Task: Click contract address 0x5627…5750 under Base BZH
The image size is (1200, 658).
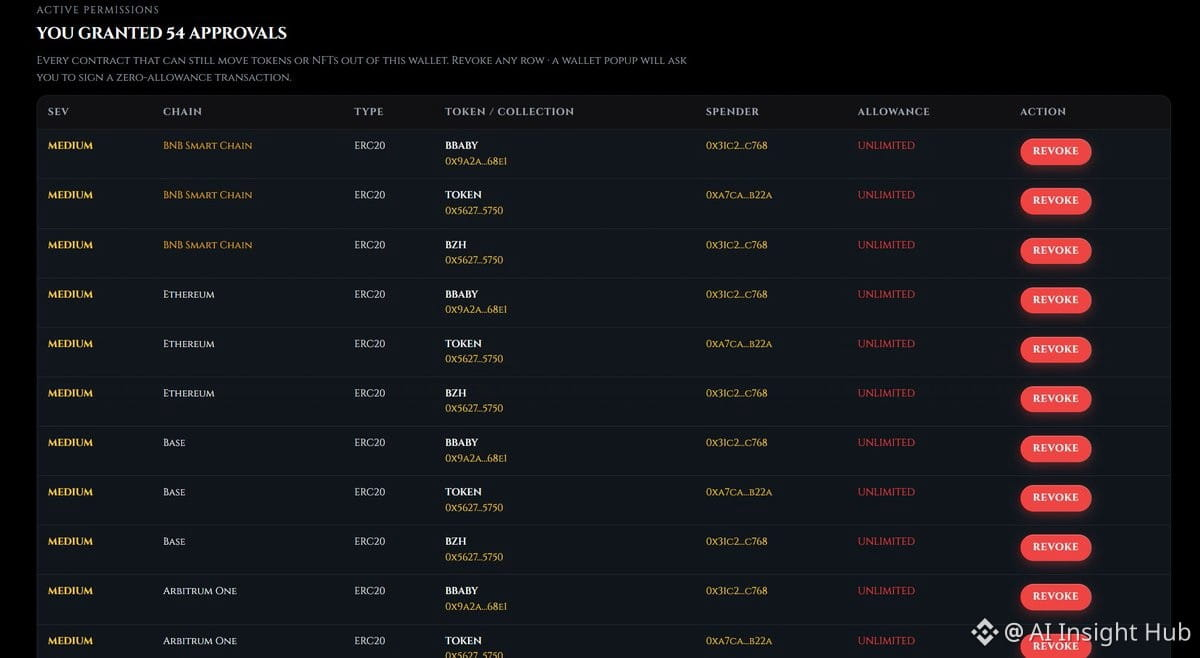Action: click(x=474, y=557)
